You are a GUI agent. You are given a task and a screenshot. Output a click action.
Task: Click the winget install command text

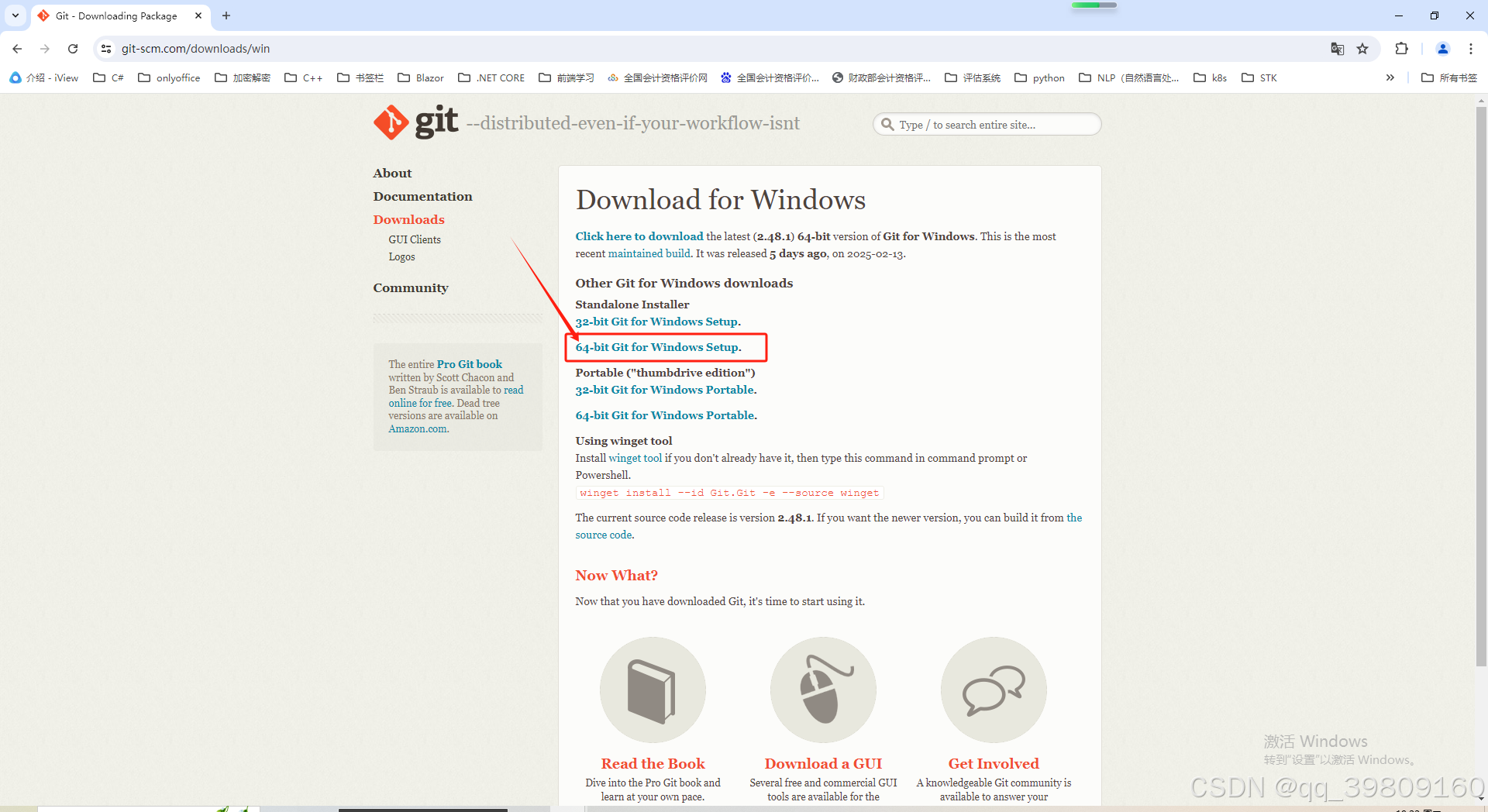click(729, 493)
